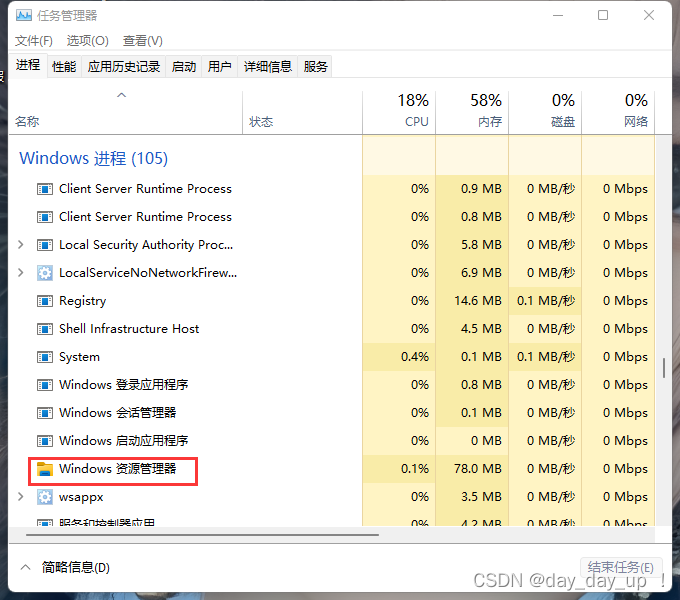Sort by the 名称 column header
Viewport: 680px width, 600px height.
tap(126, 112)
